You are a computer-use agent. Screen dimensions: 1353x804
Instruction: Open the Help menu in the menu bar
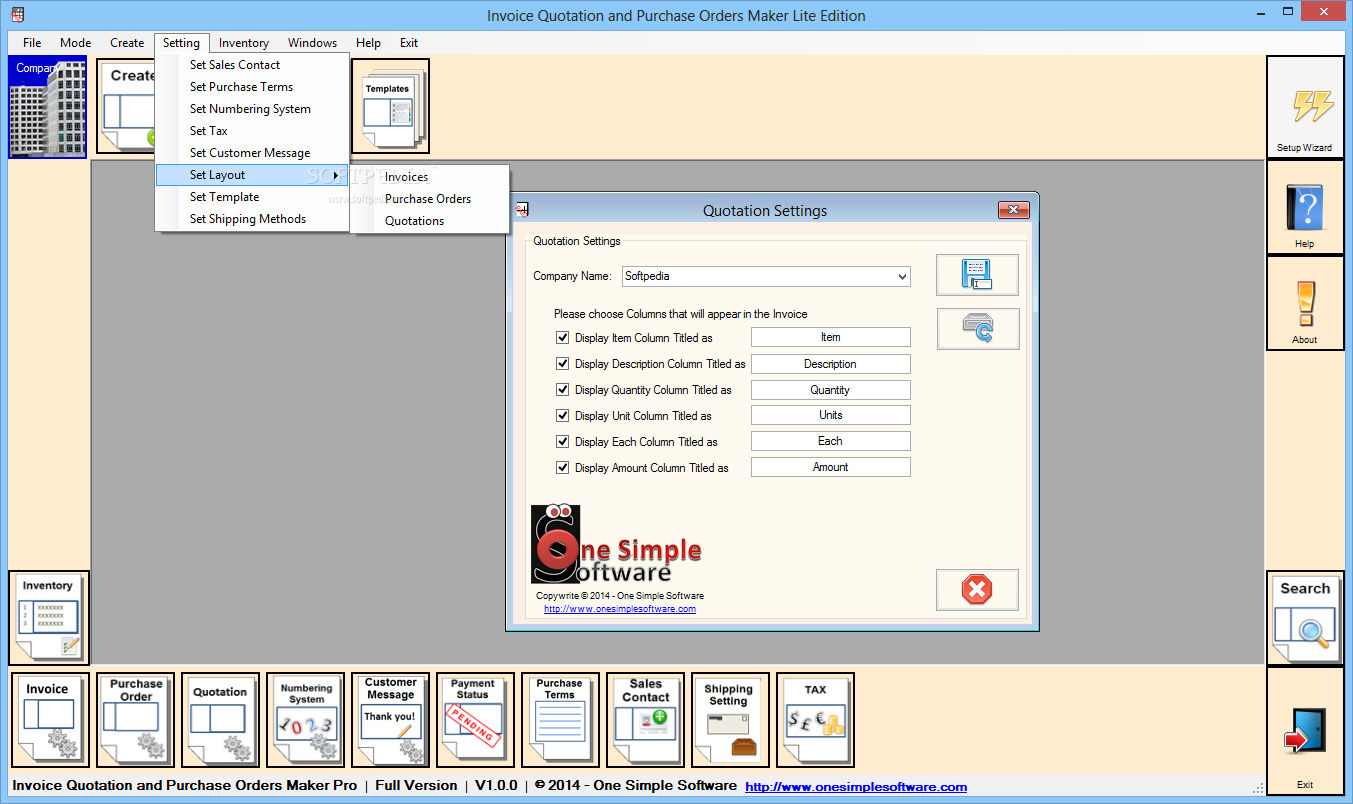tap(368, 43)
